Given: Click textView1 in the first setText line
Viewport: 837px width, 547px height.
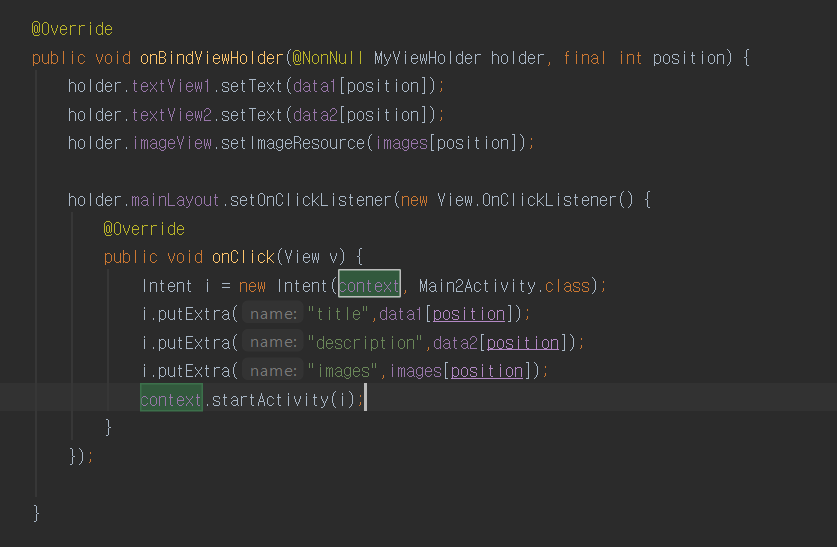Looking at the screenshot, I should [171, 86].
